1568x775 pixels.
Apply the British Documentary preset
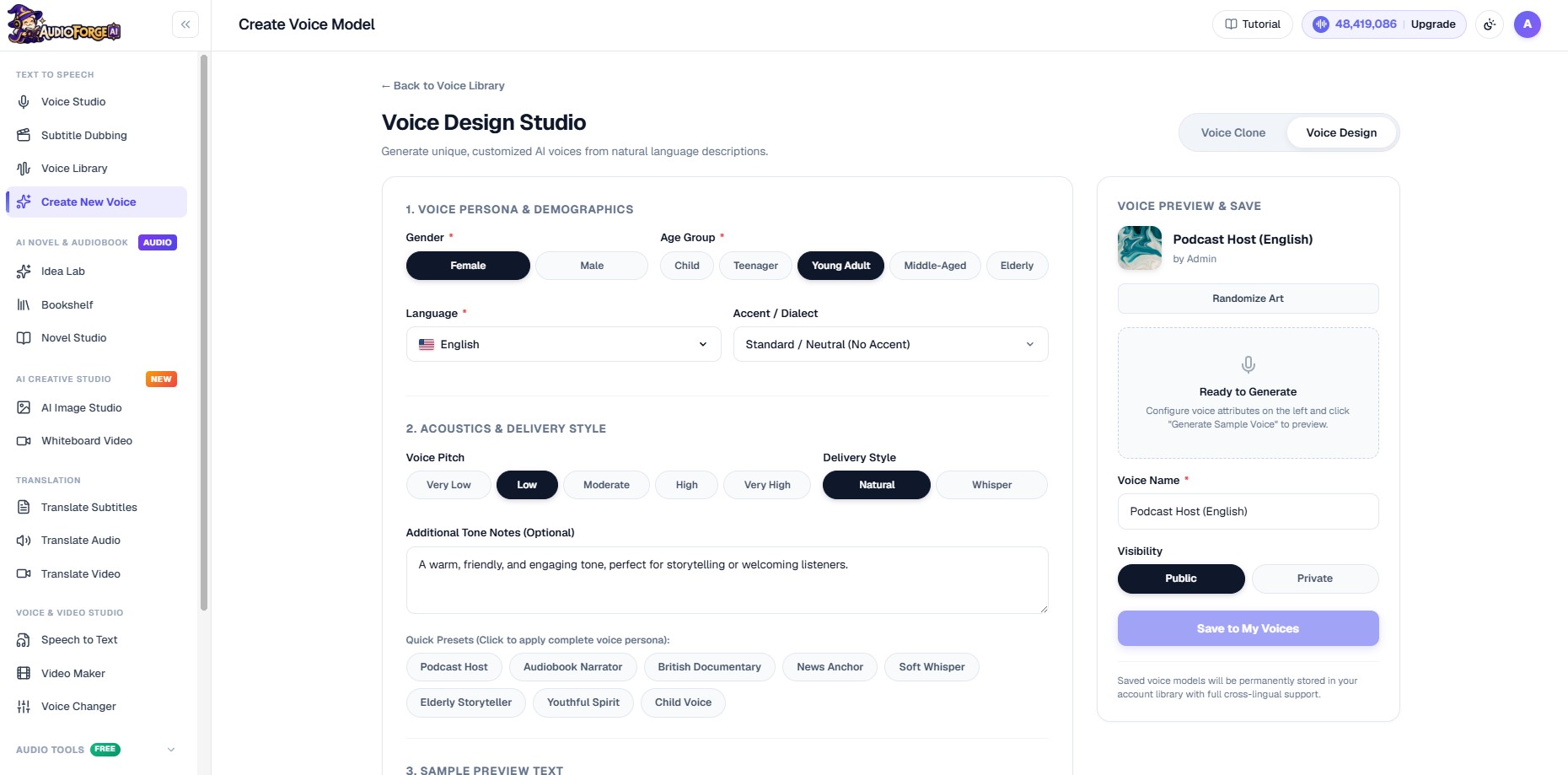tap(709, 667)
